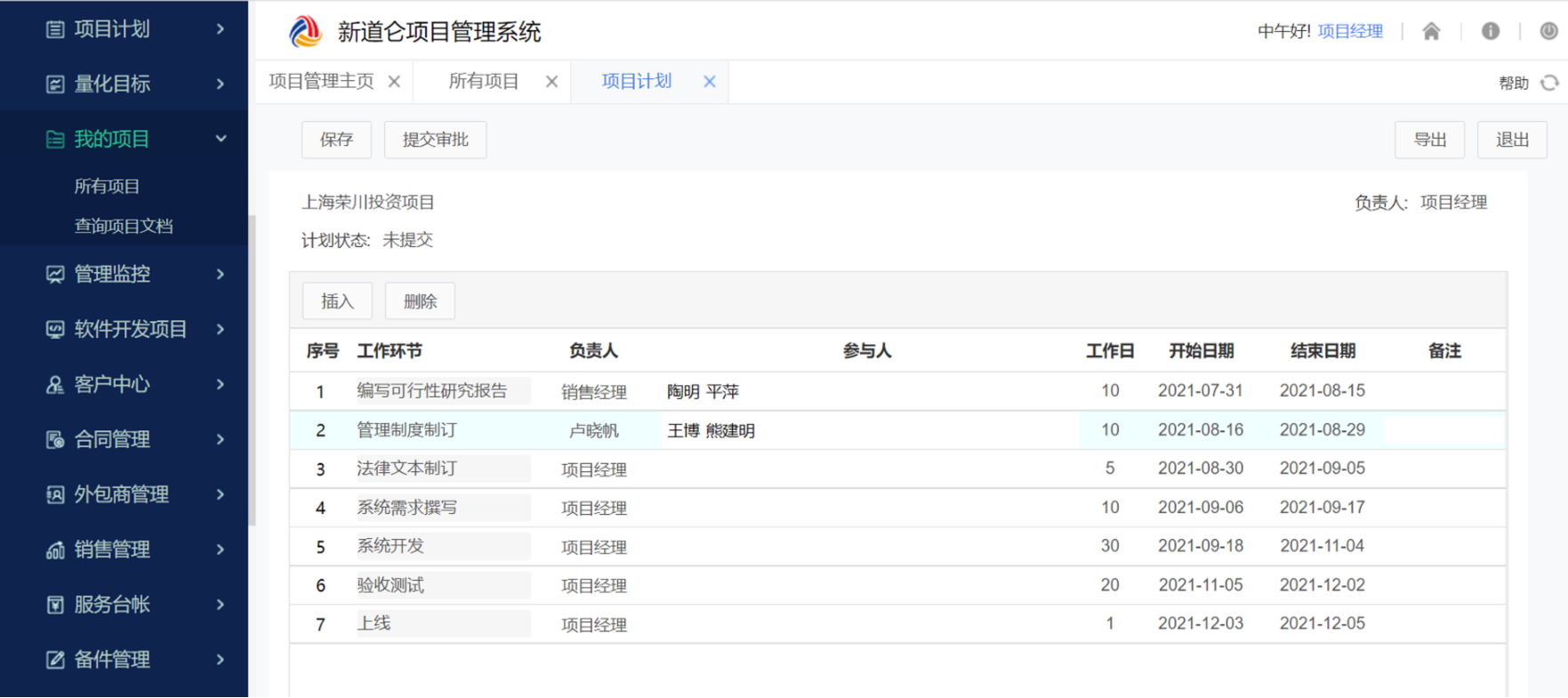Expand 服务台帐 sidebar chevron
1568x698 pixels.
pyautogui.click(x=221, y=606)
